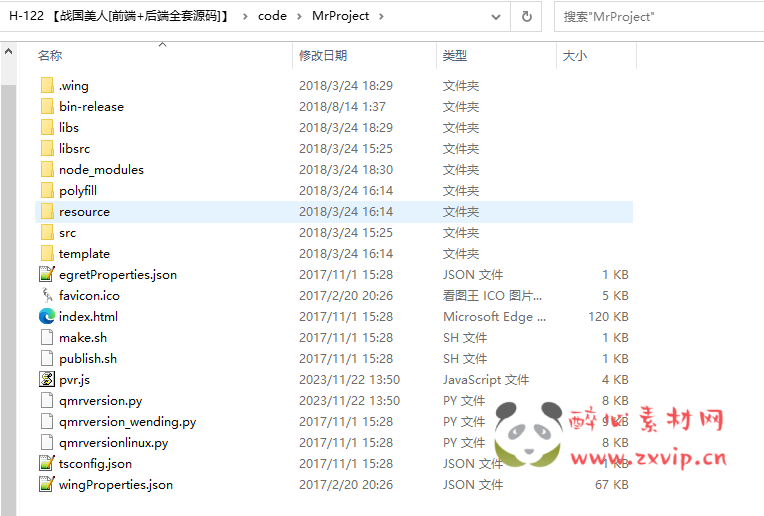This screenshot has width=764, height=516.
Task: Click the 120 KB size of index.html
Action: 608,317
